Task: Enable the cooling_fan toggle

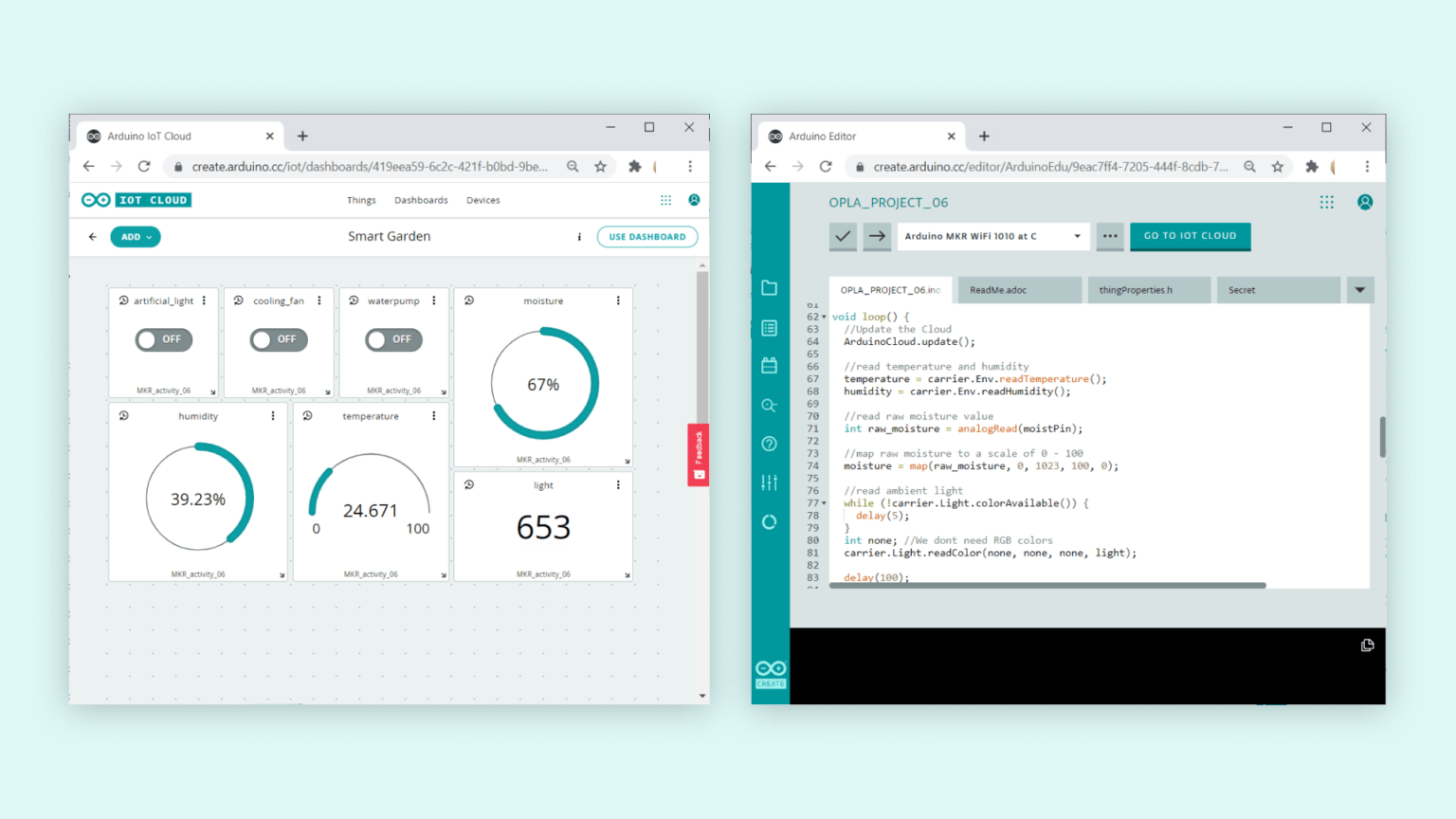Action: click(x=278, y=339)
